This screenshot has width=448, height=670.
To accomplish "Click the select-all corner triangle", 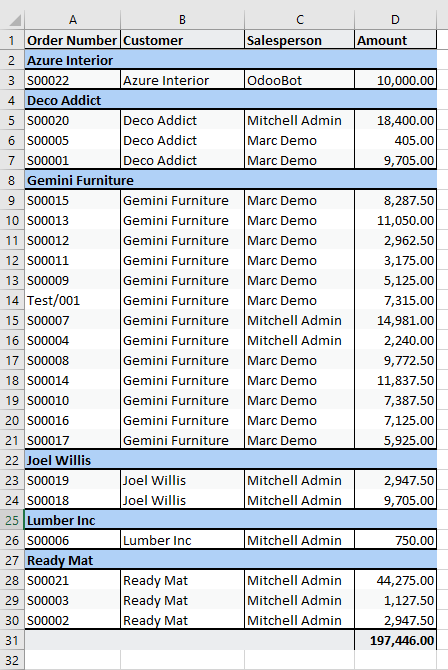I will 13,20.
